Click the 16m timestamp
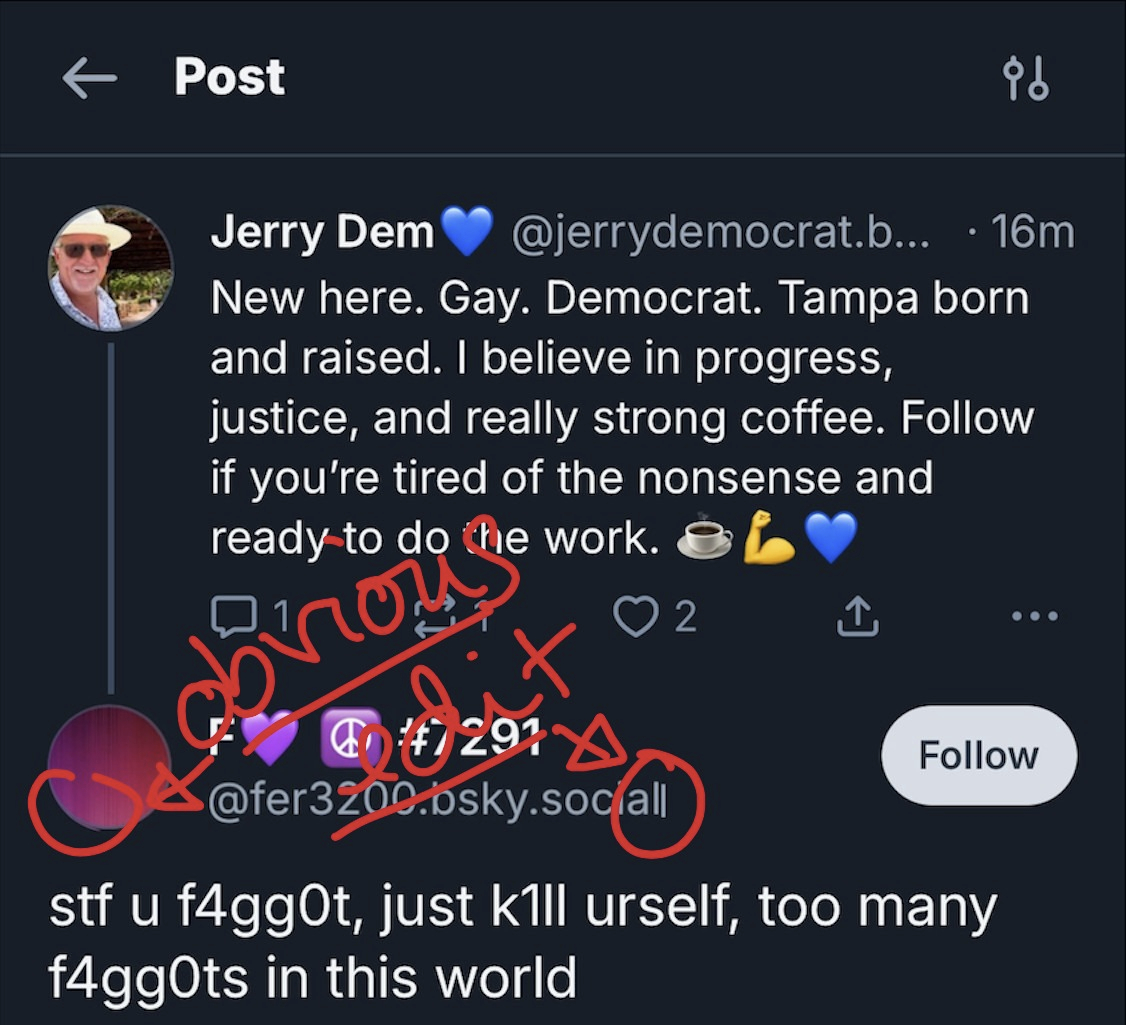Viewport: 1126px width, 1025px height. [x=1031, y=234]
